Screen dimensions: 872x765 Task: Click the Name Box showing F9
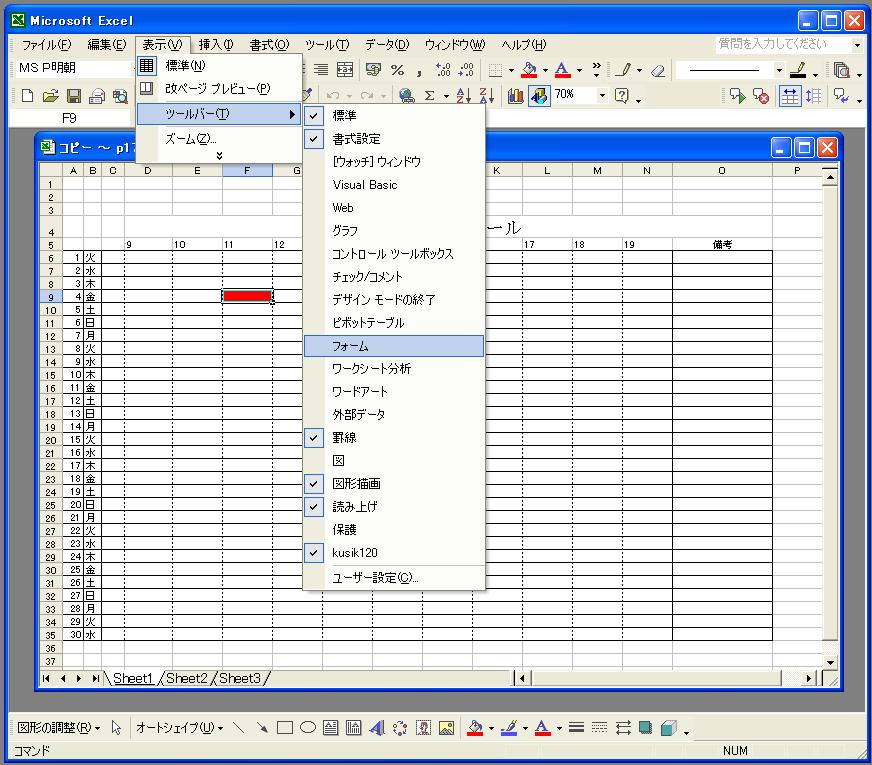point(69,118)
